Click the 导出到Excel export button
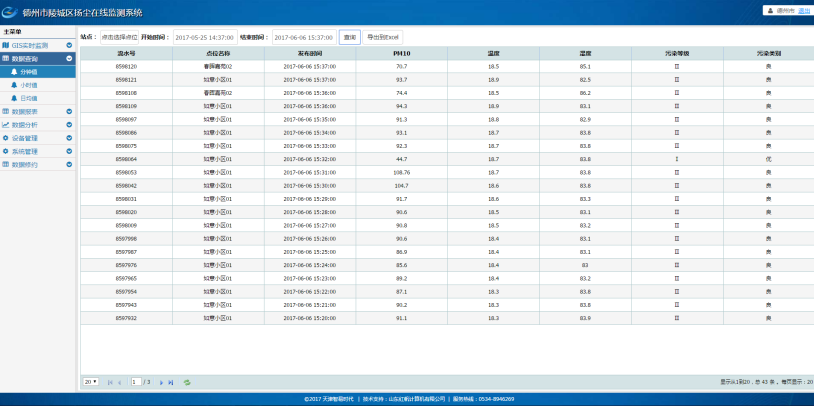The image size is (815, 406). point(384,36)
